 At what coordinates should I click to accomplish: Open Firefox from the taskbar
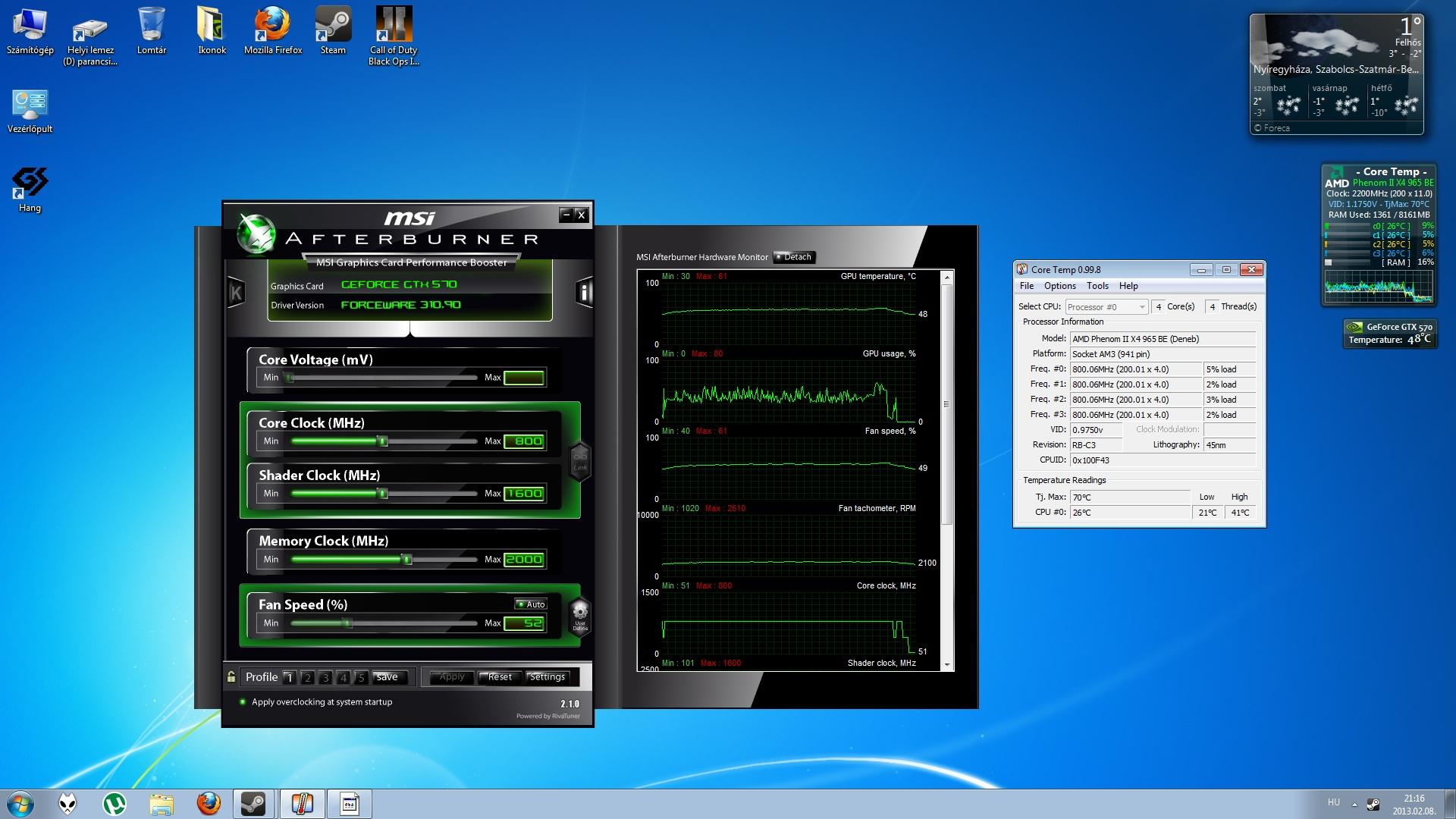tap(208, 804)
